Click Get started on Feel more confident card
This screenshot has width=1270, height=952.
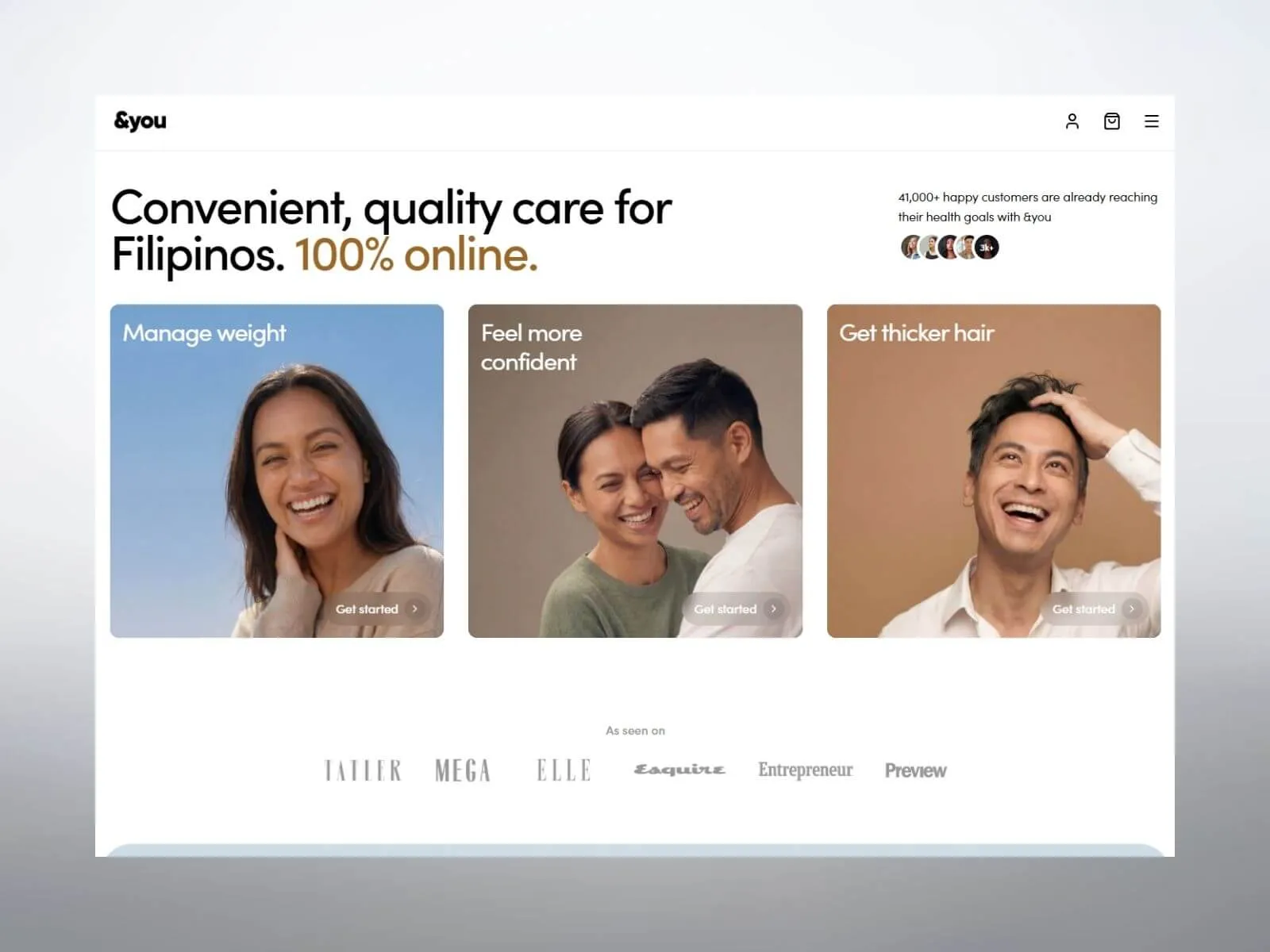[725, 609]
